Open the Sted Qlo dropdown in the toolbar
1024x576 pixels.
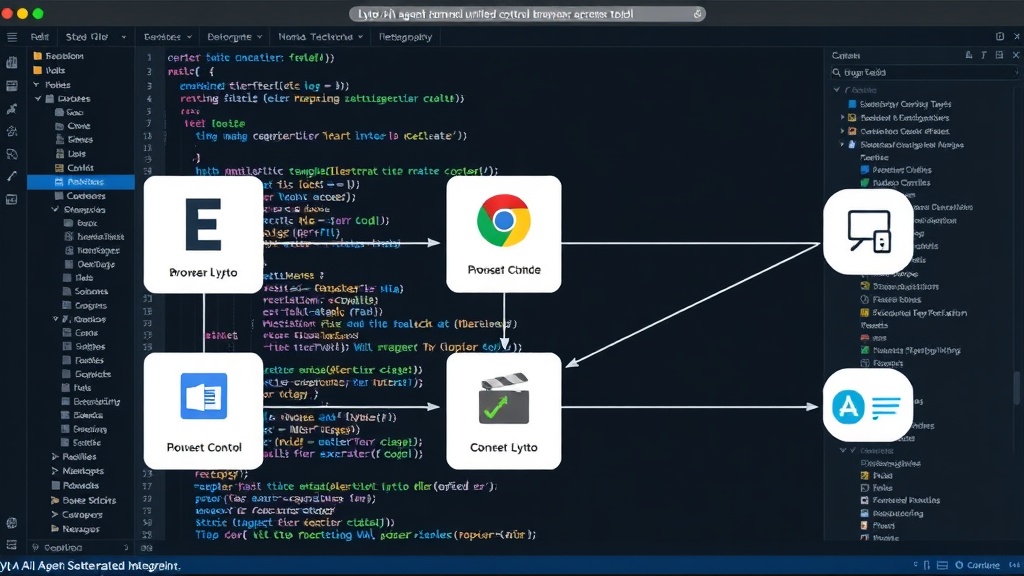tap(96, 37)
